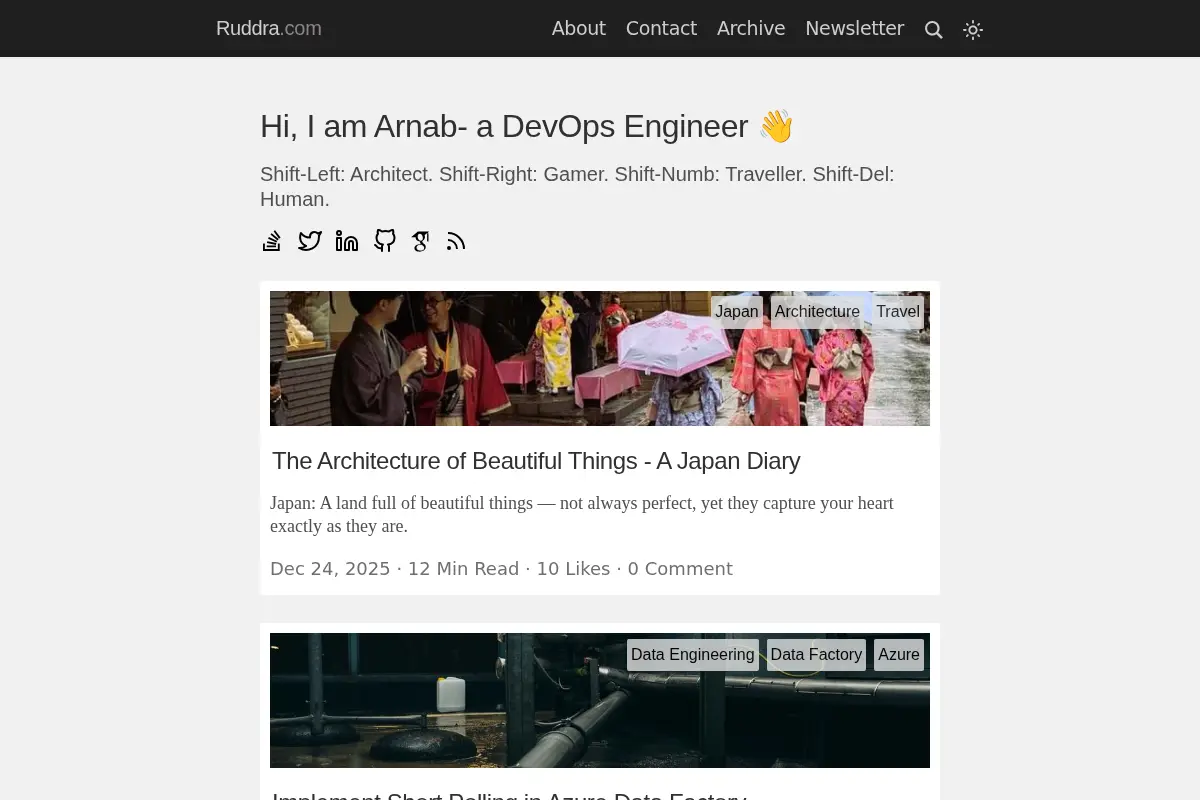Viewport: 1200px width, 800px height.
Task: Open the Azure Data Factory pipes image
Action: click(600, 700)
